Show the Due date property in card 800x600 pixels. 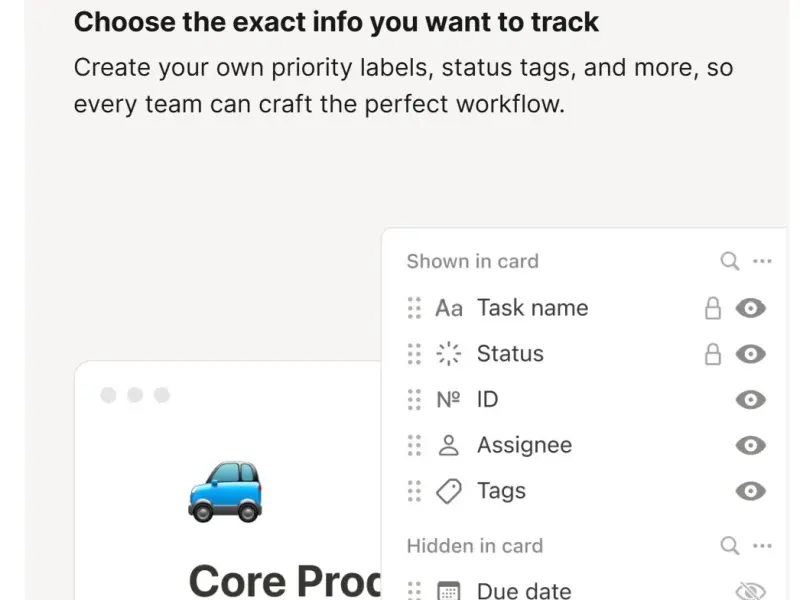click(750, 590)
